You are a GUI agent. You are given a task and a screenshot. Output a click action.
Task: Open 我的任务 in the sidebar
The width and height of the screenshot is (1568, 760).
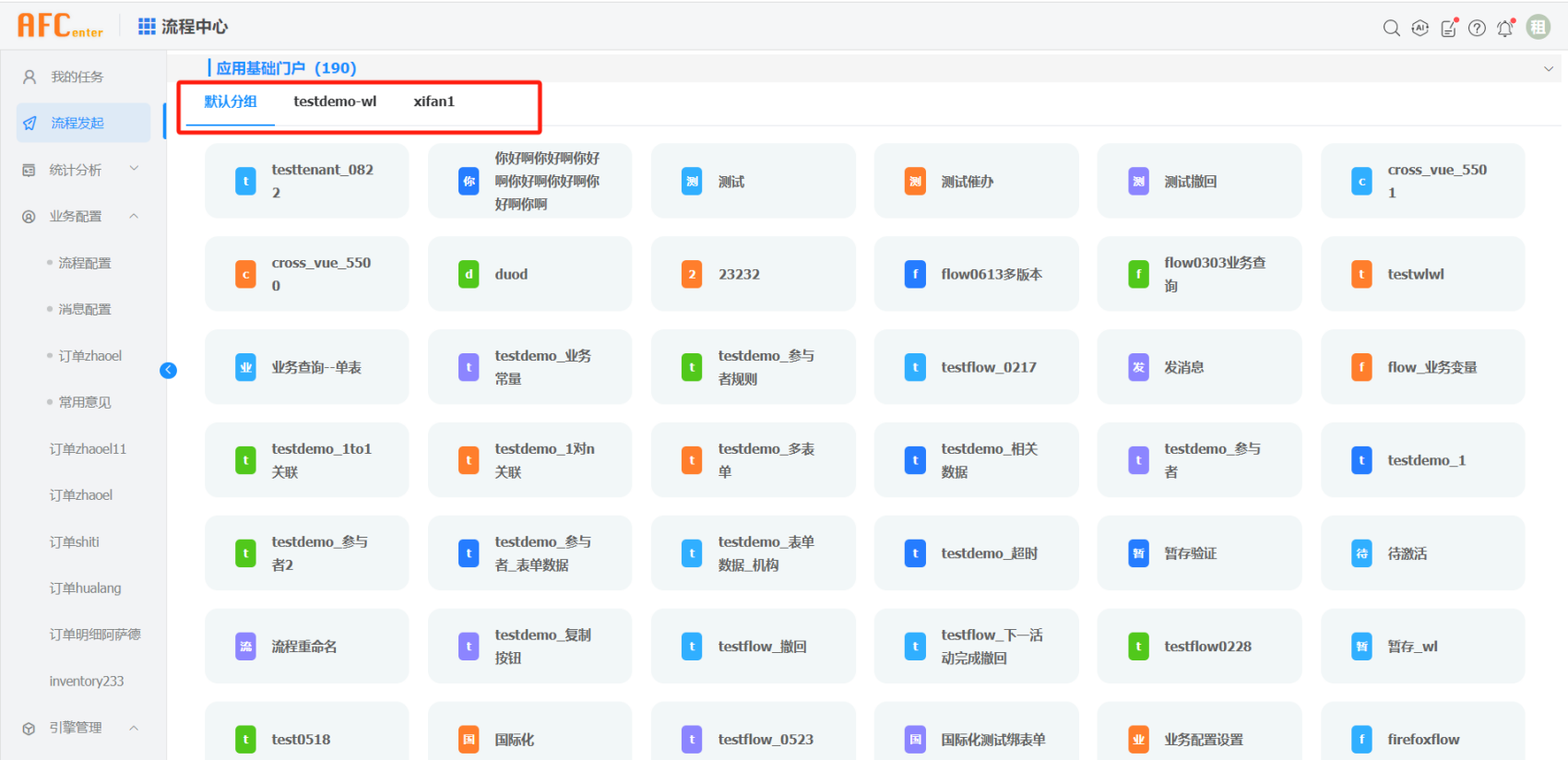click(x=77, y=77)
